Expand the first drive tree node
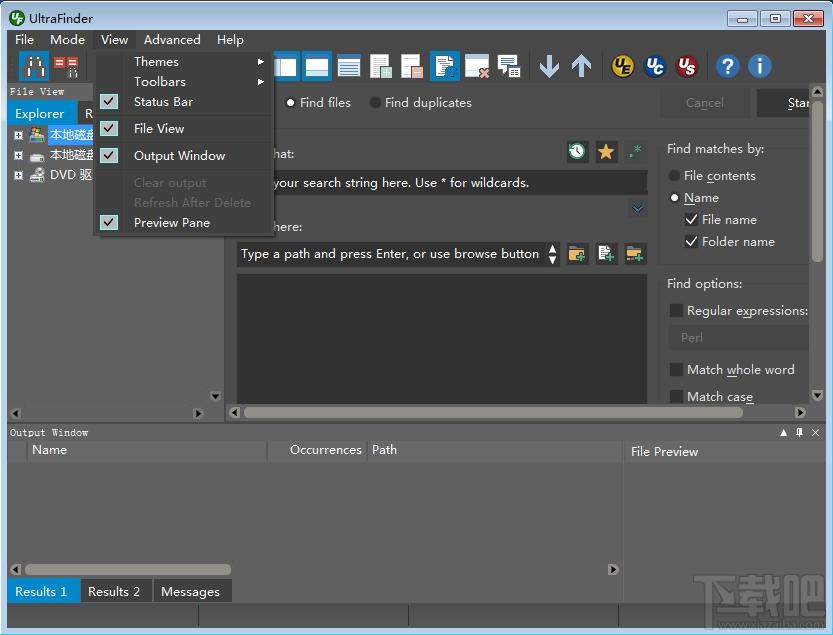The image size is (833, 635). [x=18, y=136]
